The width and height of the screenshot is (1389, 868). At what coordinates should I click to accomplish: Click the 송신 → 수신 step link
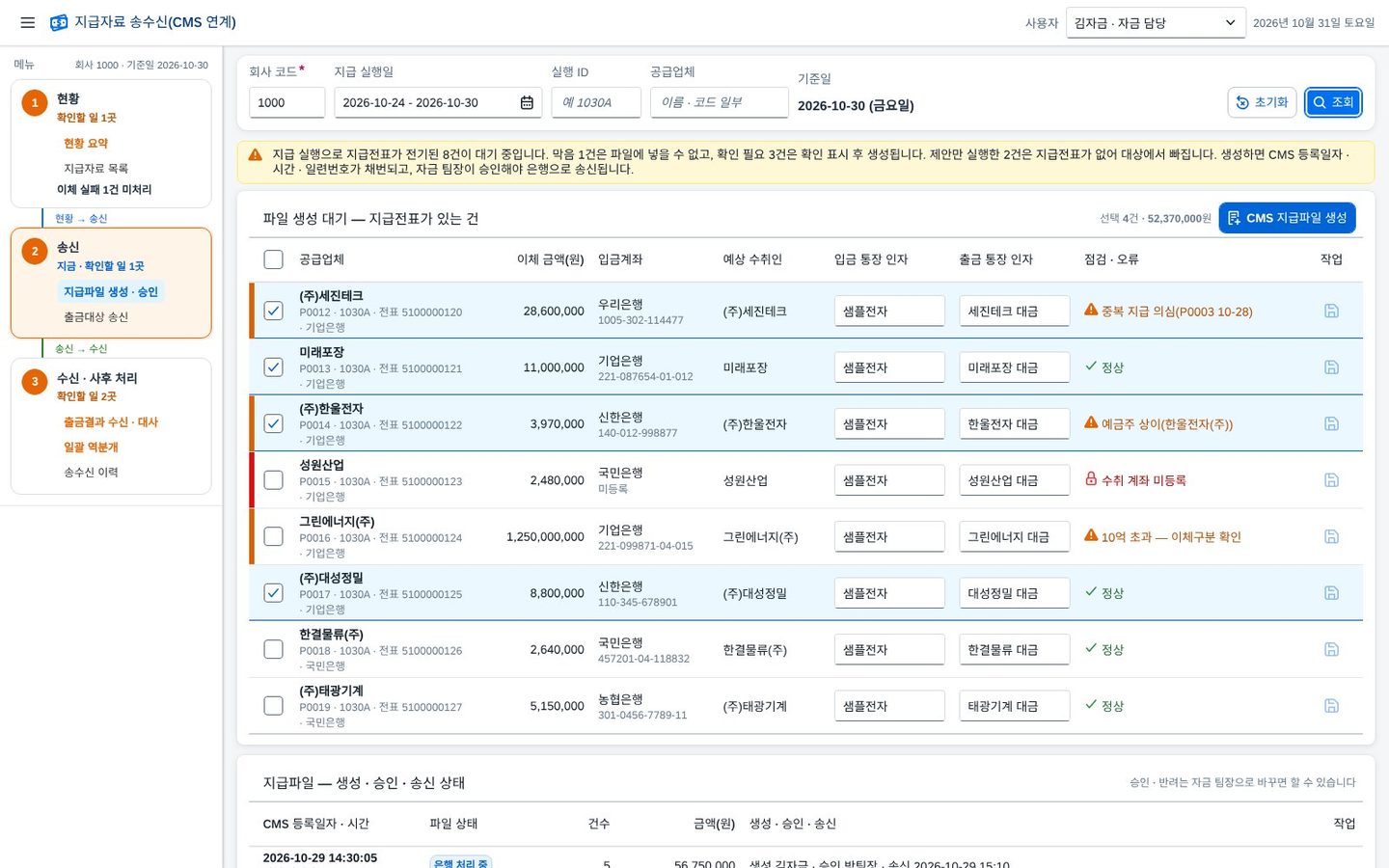point(81,349)
